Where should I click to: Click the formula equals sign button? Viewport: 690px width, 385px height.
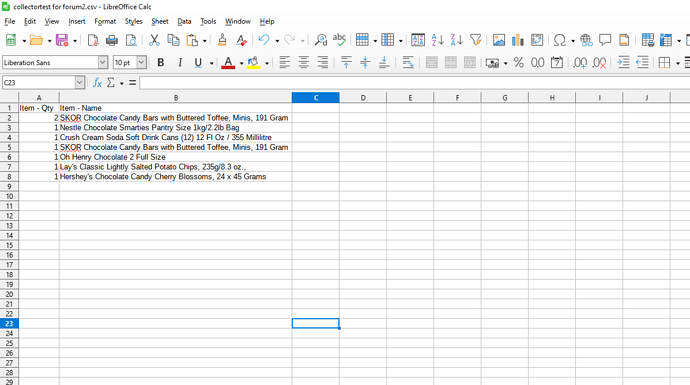(x=132, y=82)
